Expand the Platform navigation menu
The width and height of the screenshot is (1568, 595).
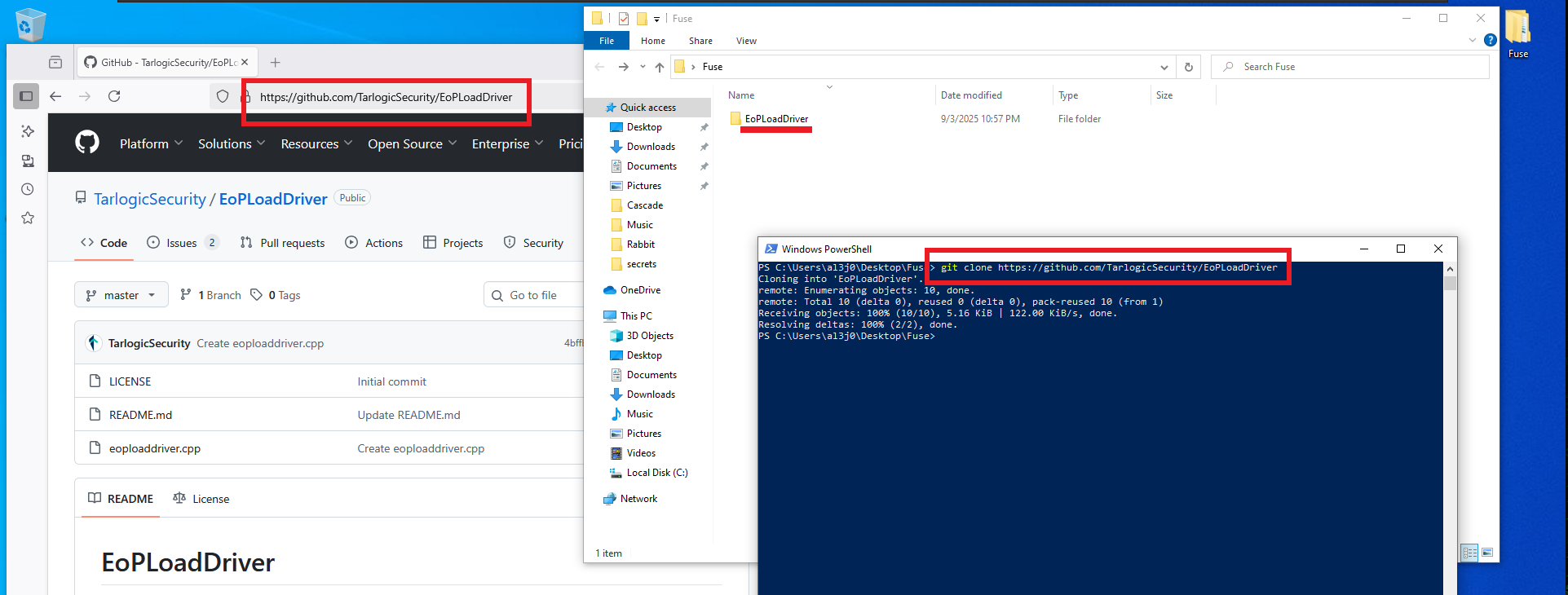151,143
